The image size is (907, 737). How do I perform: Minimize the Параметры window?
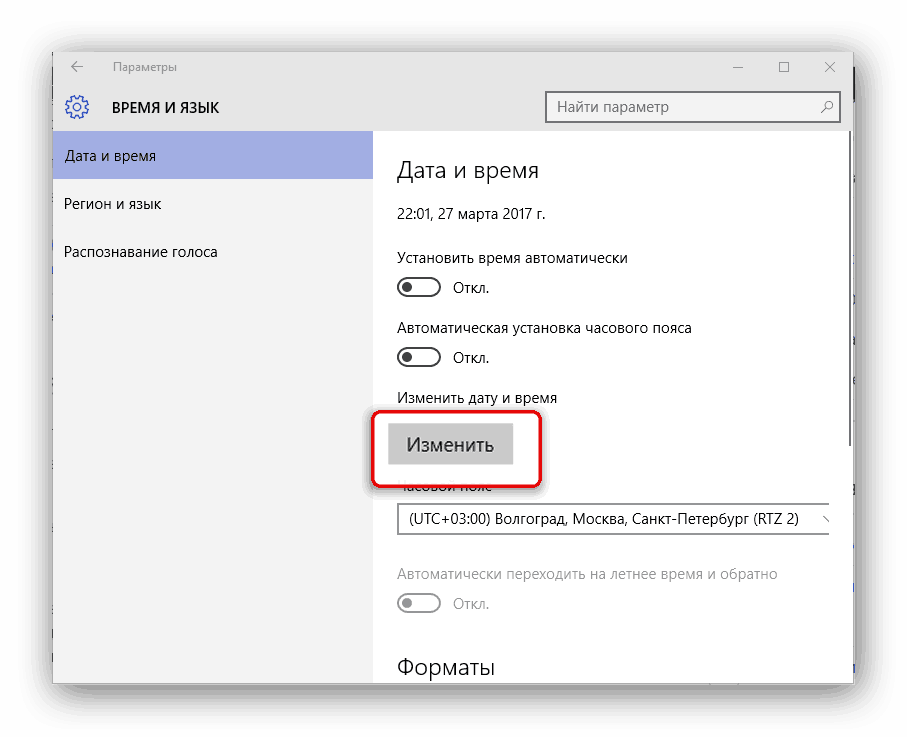738,67
